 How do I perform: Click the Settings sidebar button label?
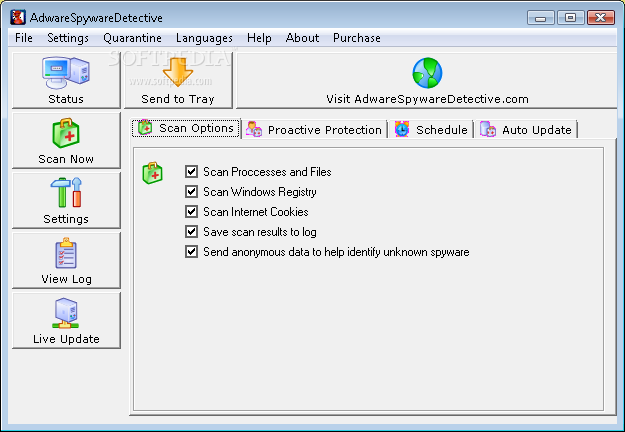point(66,219)
